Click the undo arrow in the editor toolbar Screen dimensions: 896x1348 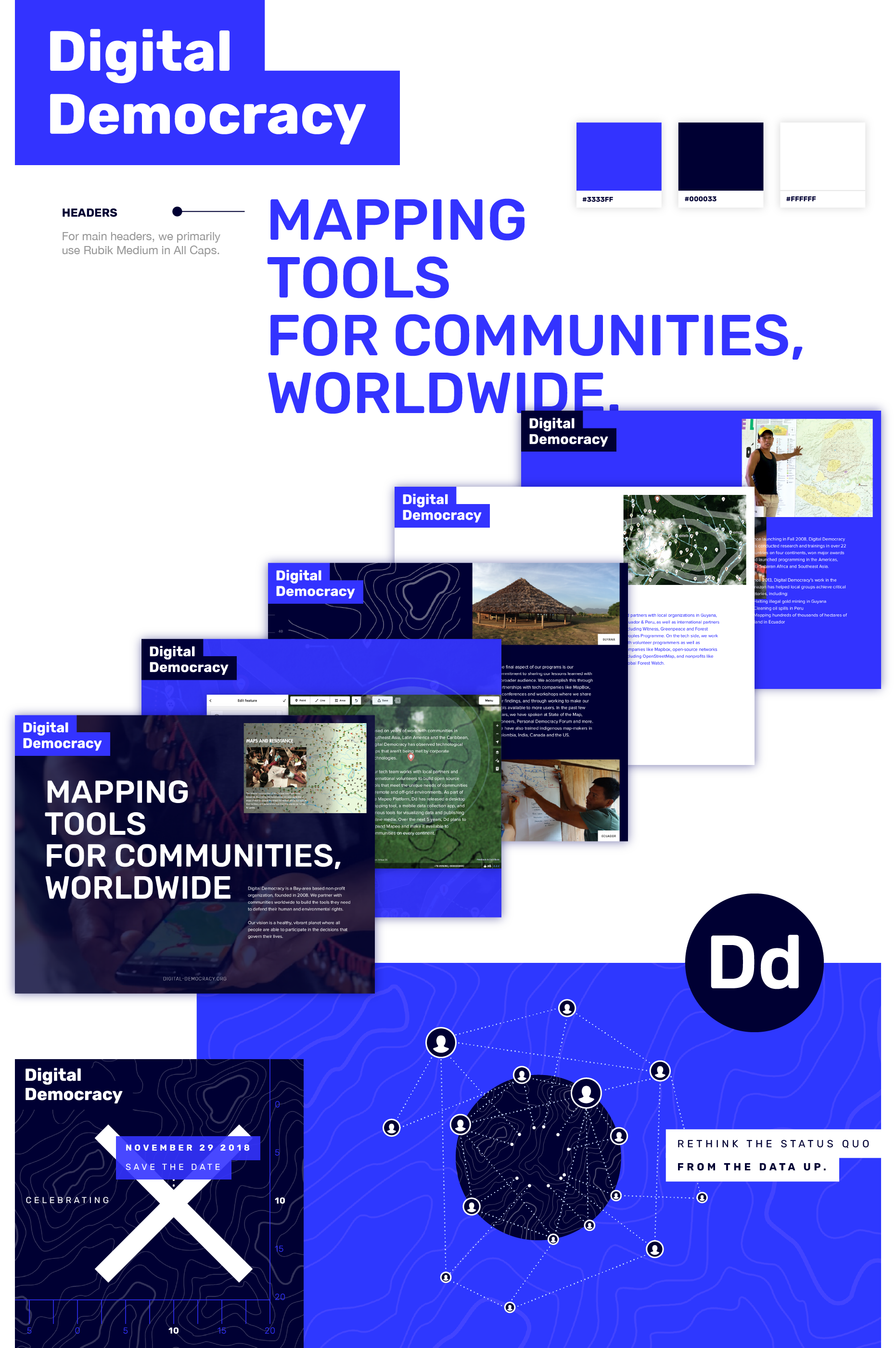point(357,701)
